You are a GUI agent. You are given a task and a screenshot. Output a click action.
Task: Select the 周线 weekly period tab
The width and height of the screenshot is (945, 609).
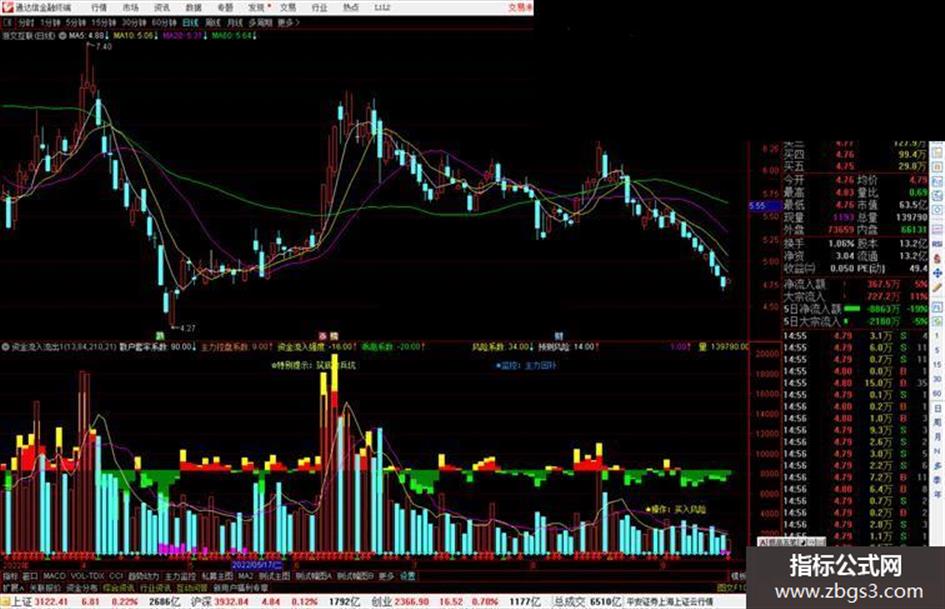click(213, 22)
